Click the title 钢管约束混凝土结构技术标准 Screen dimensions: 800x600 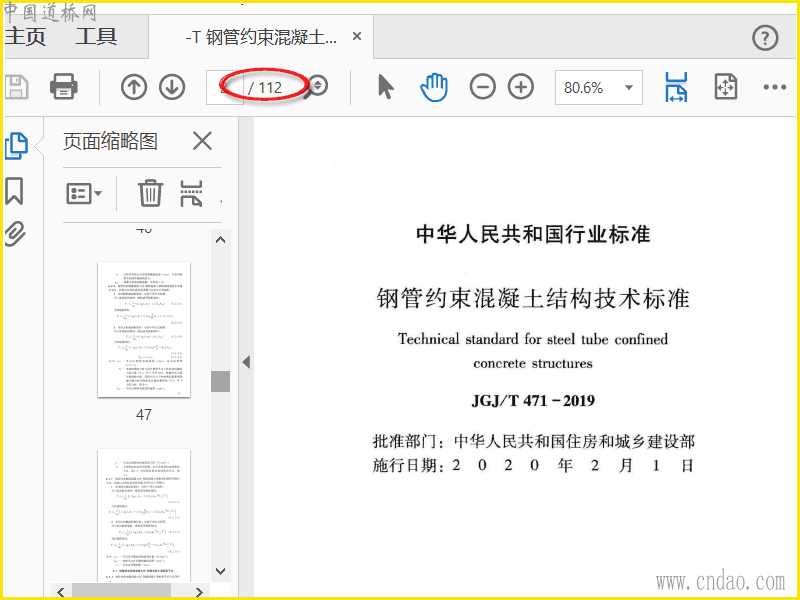click(x=533, y=298)
